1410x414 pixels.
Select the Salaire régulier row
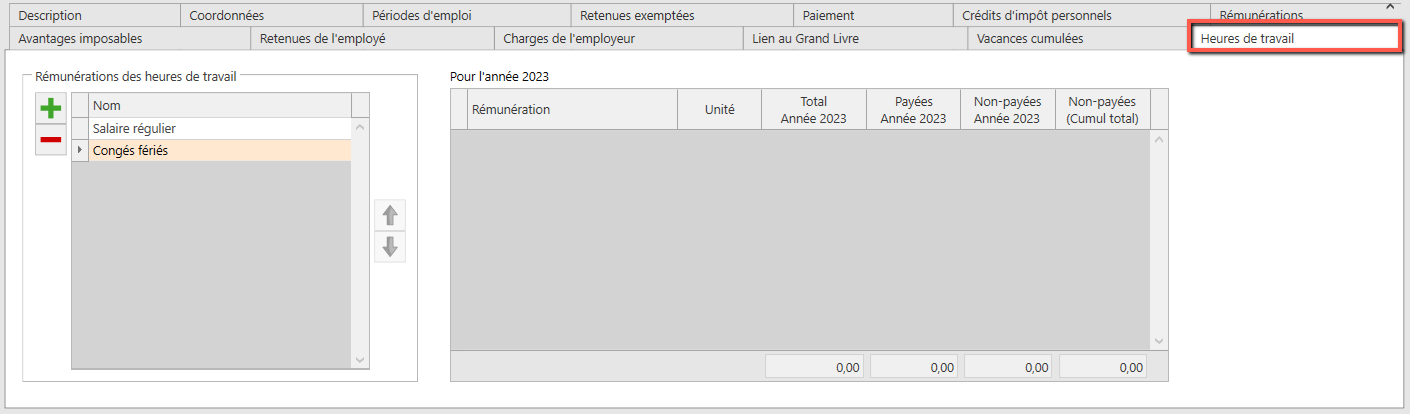click(211, 129)
